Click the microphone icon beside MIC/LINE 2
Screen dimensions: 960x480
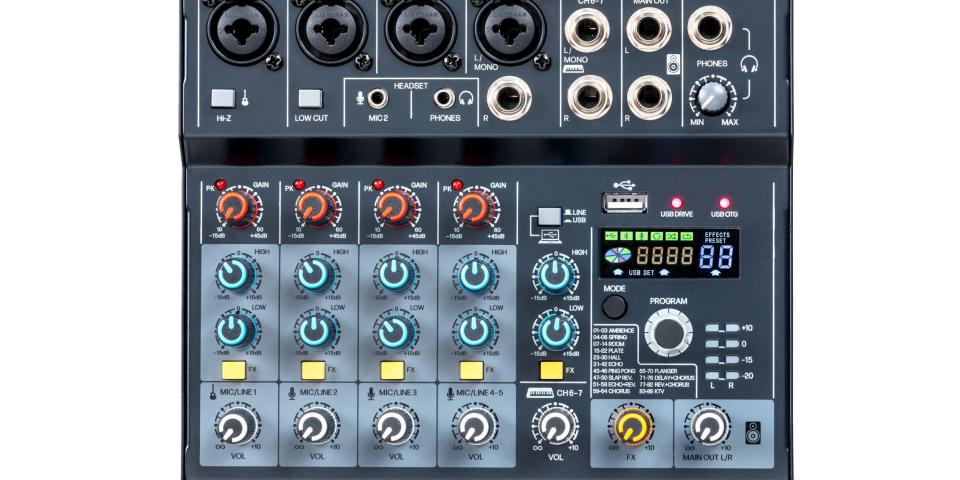tap(291, 392)
